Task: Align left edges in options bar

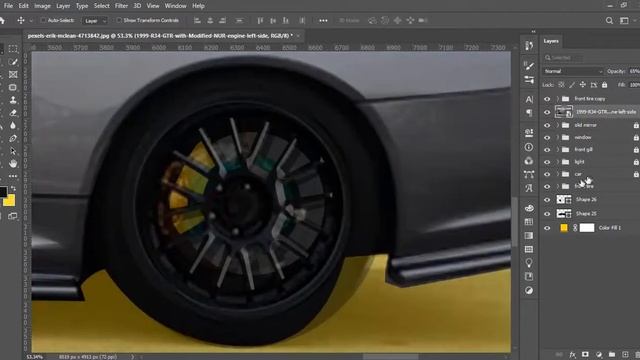Action: 197,20
